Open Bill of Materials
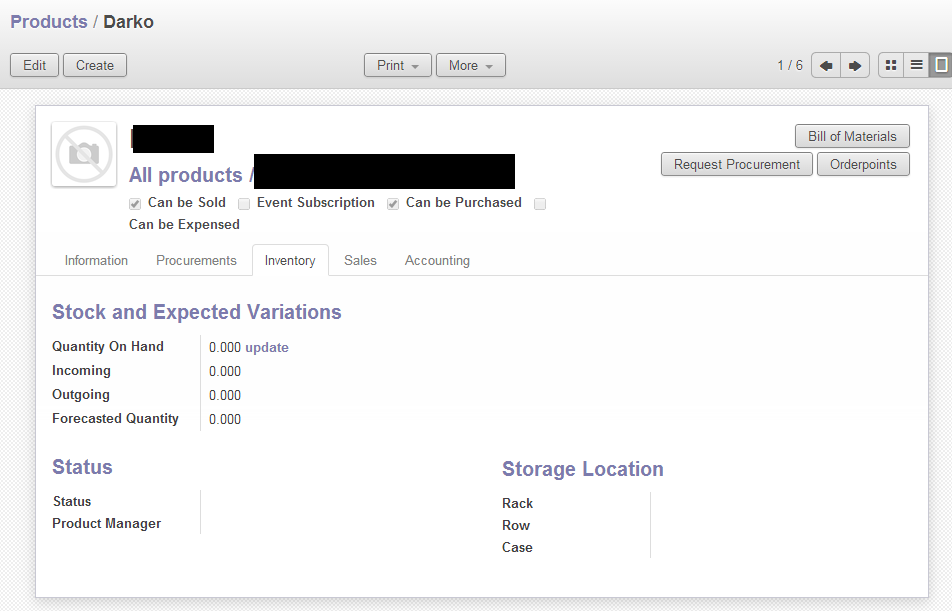Image resolution: width=952 pixels, height=611 pixels. click(852, 137)
